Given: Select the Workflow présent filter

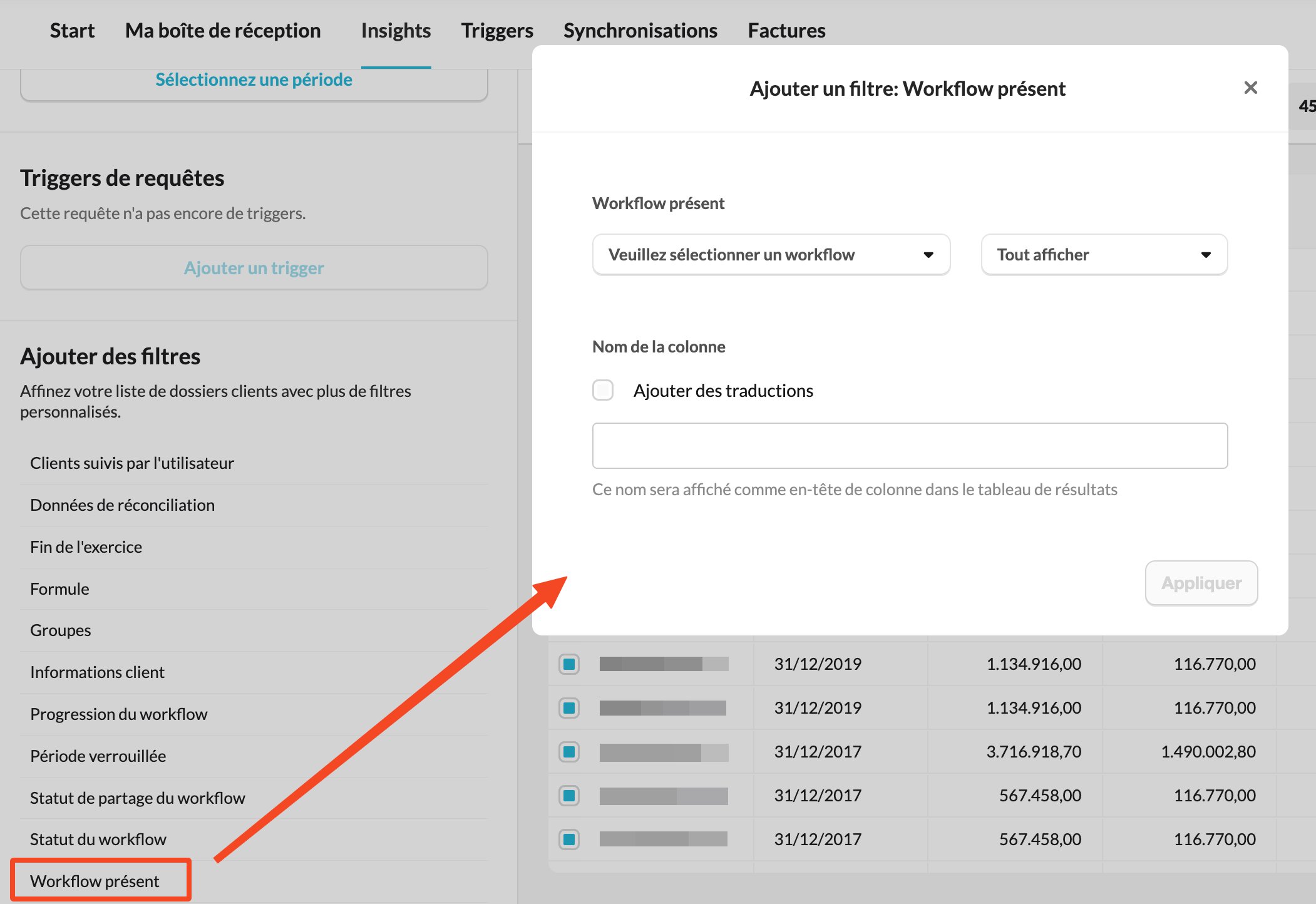Looking at the screenshot, I should click(x=95, y=881).
